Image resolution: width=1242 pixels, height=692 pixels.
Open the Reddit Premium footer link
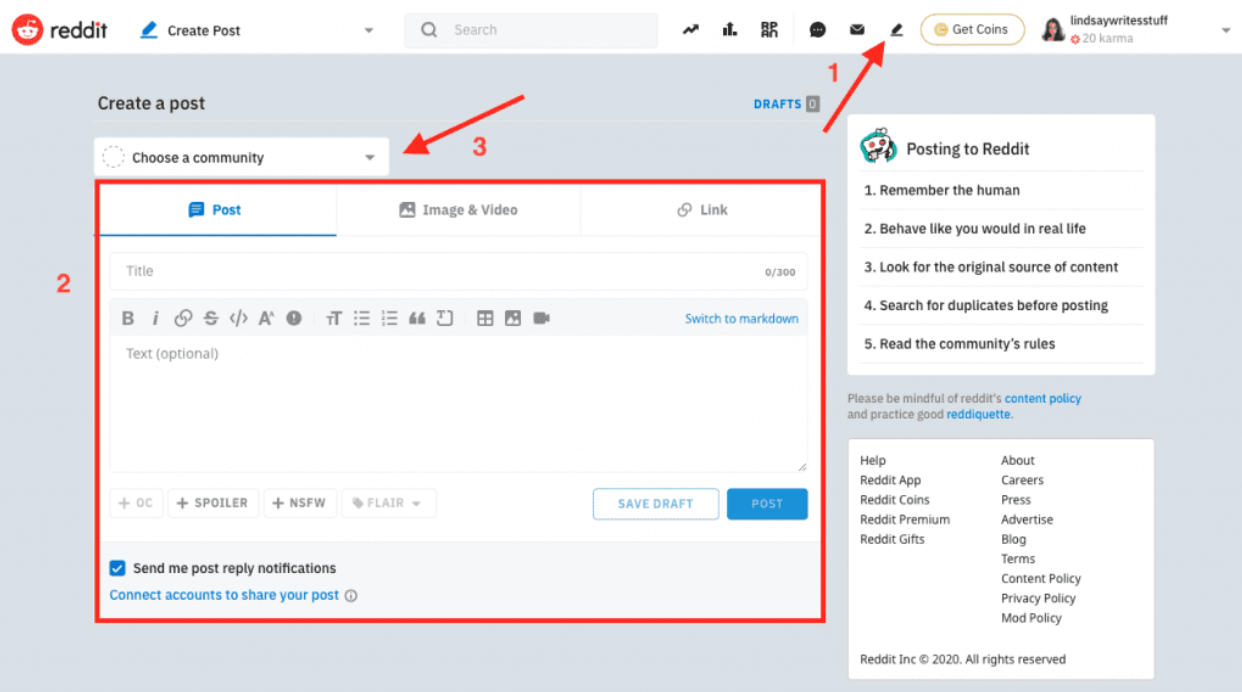(x=905, y=519)
